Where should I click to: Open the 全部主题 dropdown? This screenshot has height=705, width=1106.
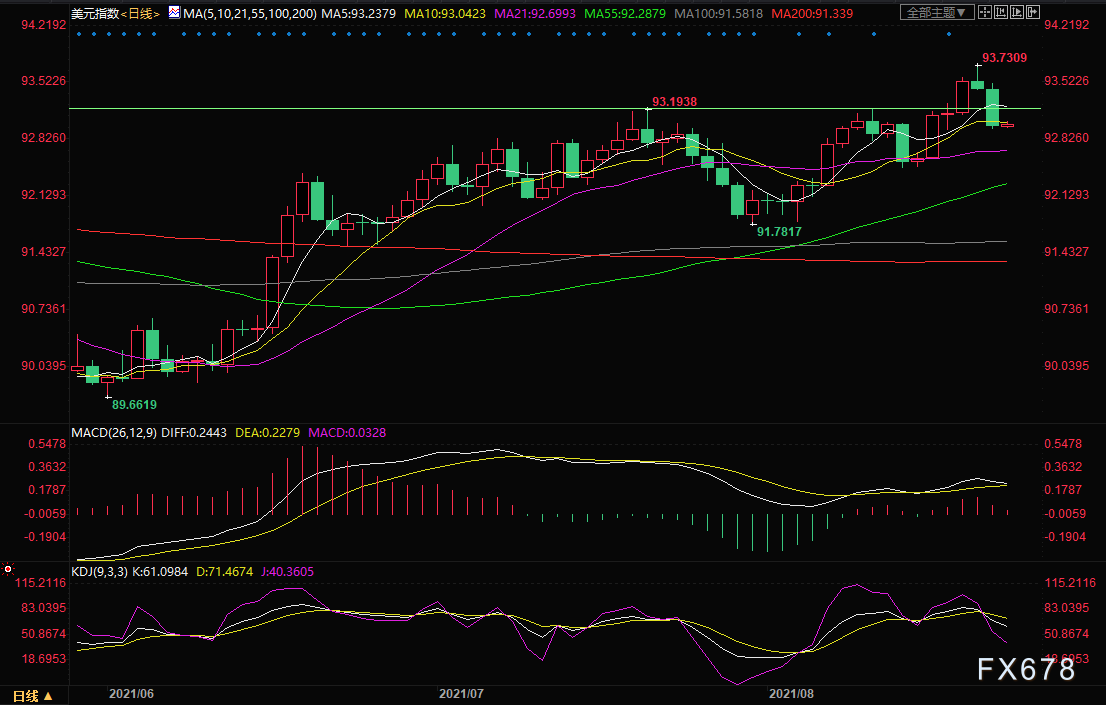[x=936, y=13]
